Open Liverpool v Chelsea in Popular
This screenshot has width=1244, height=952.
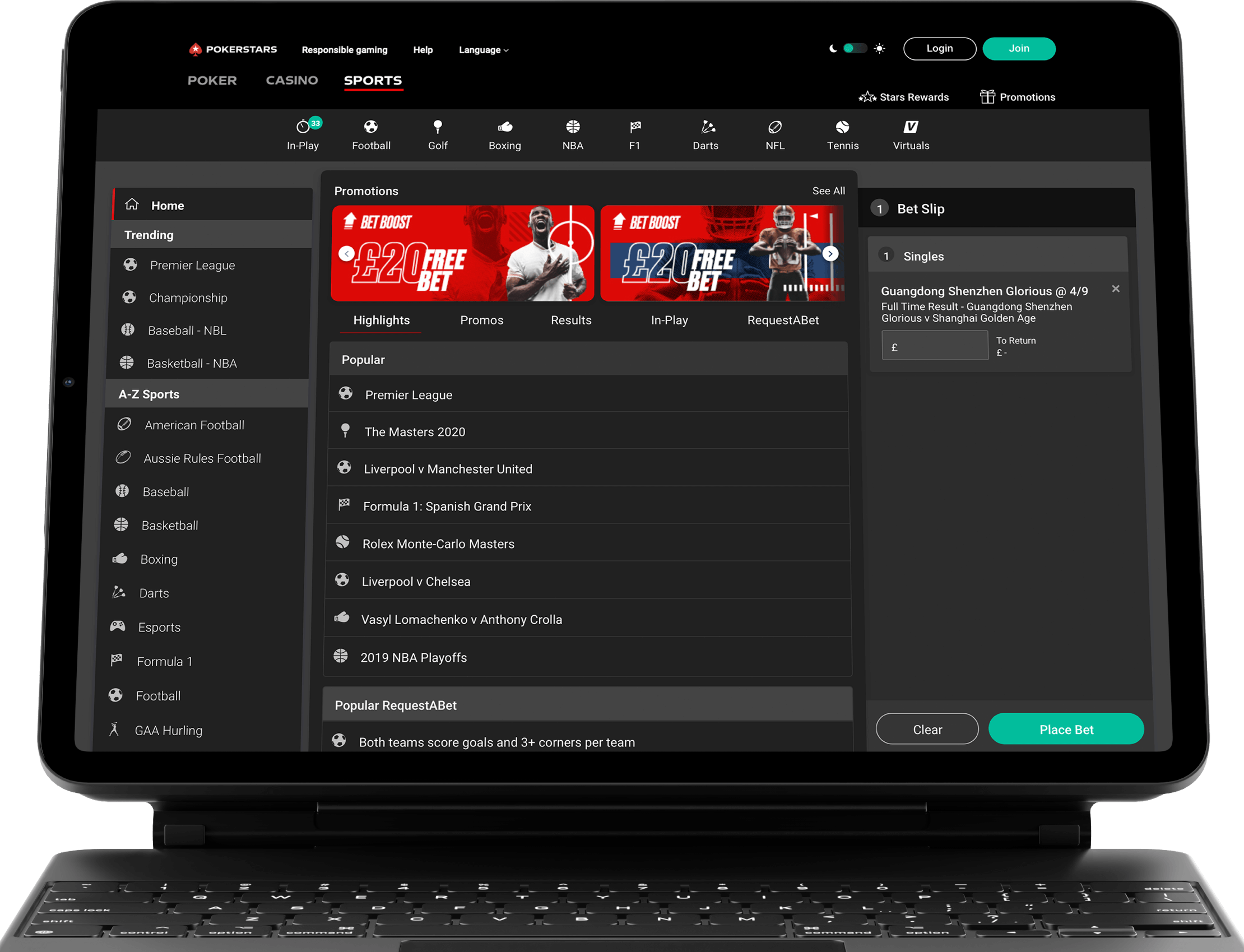pos(588,581)
